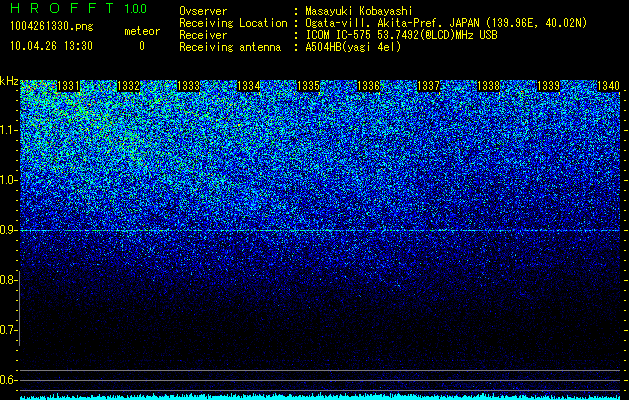Click the cyan signal-level strip at the bottom
This screenshot has height=400, width=629.
click(320, 397)
